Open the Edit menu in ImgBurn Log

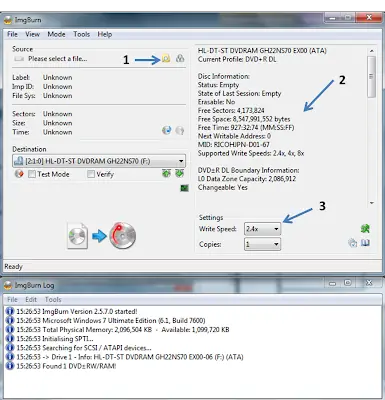click(x=31, y=299)
